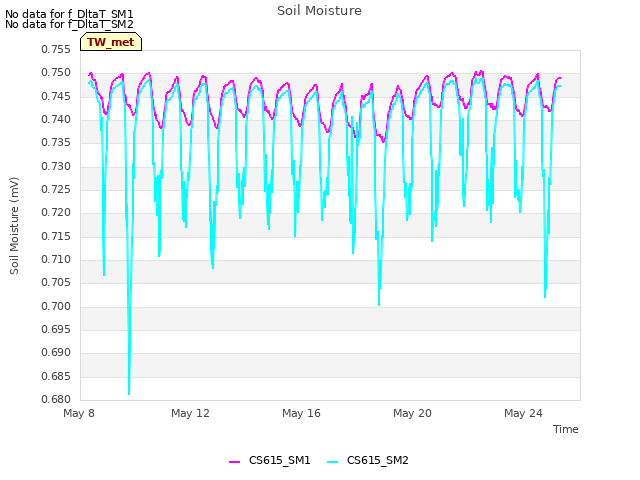Click the magenta CS615_SM1 legend swatch
This screenshot has width=640, height=480.
point(234,461)
